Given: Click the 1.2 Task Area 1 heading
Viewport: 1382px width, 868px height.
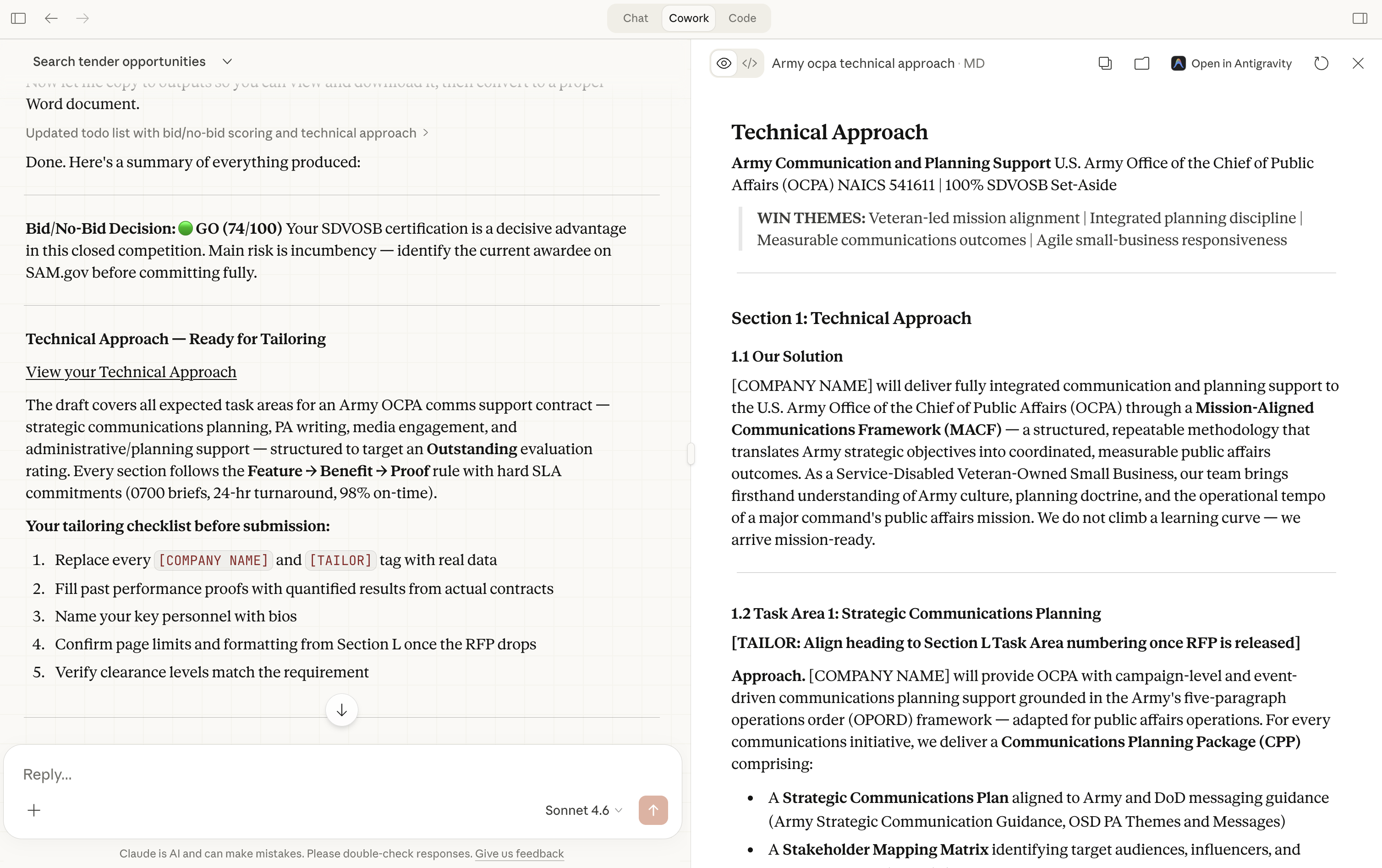Looking at the screenshot, I should [916, 614].
